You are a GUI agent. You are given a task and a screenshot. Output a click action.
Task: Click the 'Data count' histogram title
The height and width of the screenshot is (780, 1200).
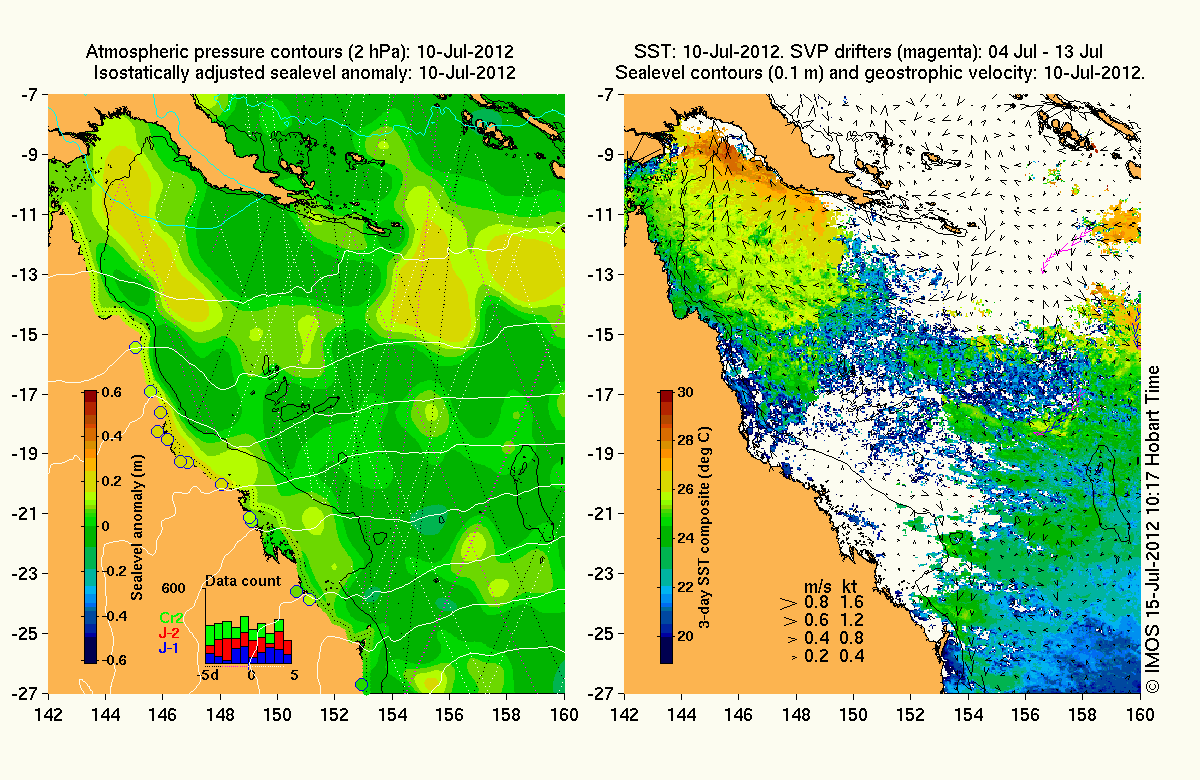point(242,580)
